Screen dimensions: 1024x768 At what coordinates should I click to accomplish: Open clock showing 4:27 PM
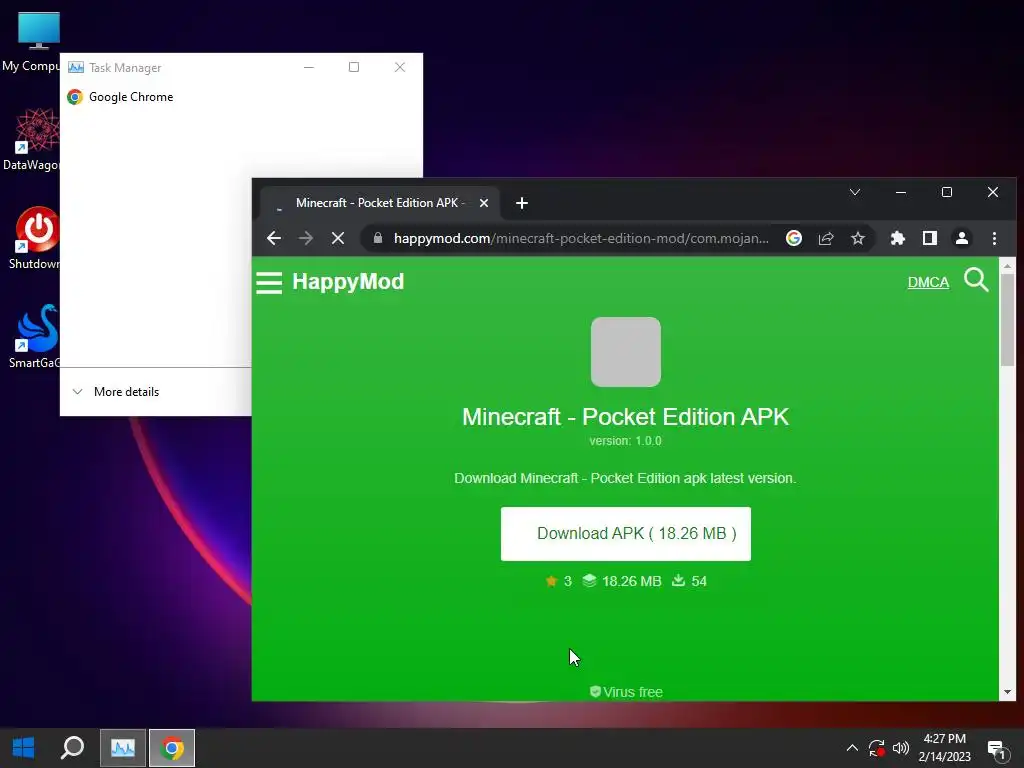[x=944, y=748]
